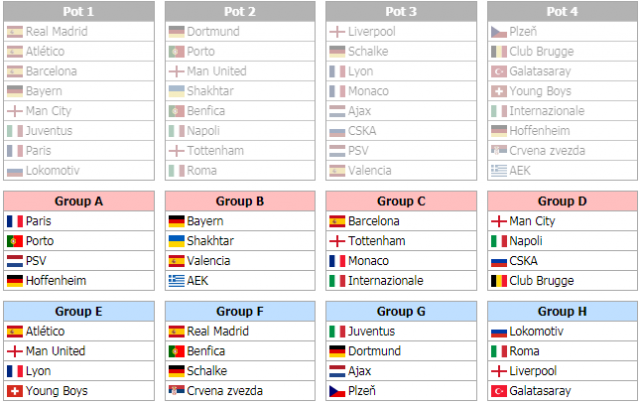Click the Ukrainian flag next to Shakhtar in Group B
The width and height of the screenshot is (640, 403).
(176, 241)
